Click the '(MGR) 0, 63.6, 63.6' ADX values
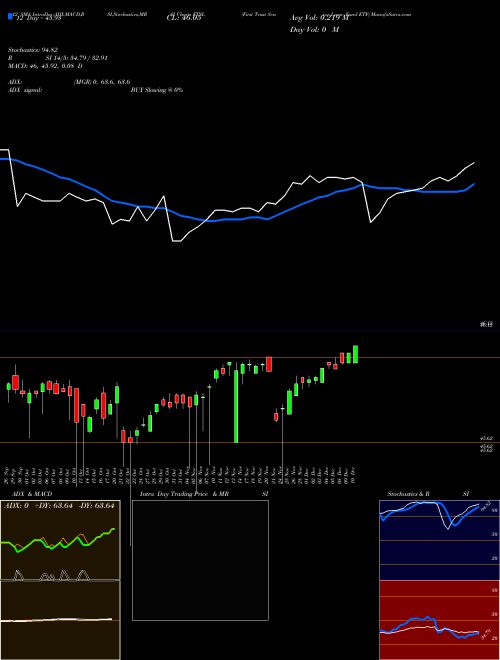This screenshot has height=660, width=500. [102, 82]
